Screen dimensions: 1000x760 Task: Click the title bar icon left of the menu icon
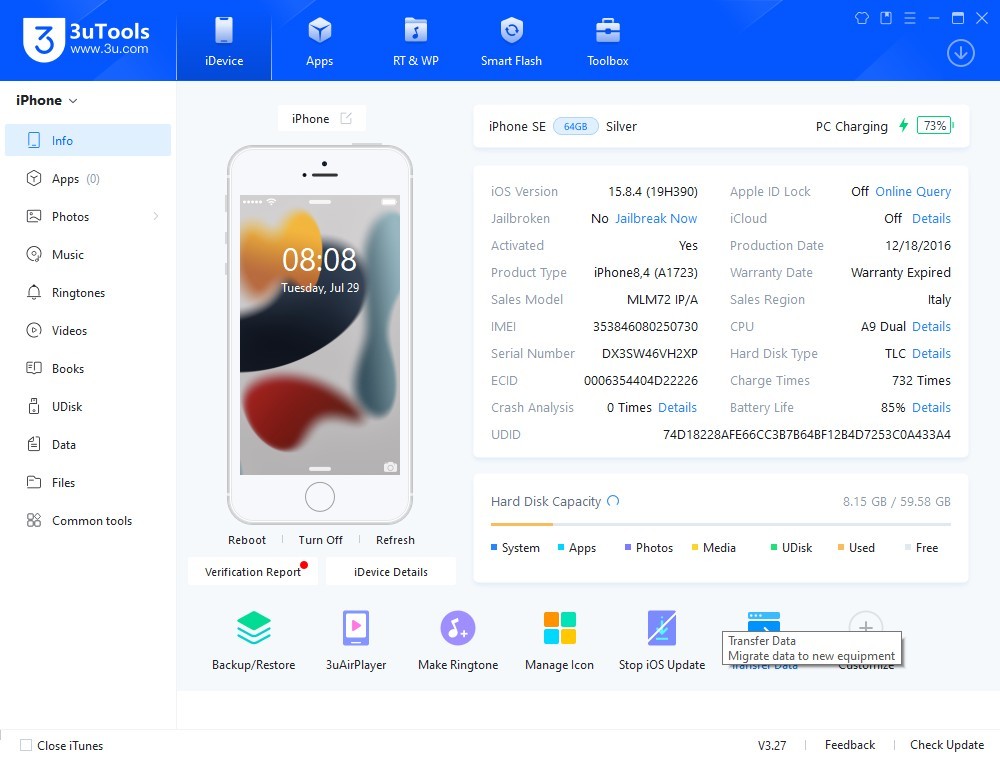(x=886, y=18)
